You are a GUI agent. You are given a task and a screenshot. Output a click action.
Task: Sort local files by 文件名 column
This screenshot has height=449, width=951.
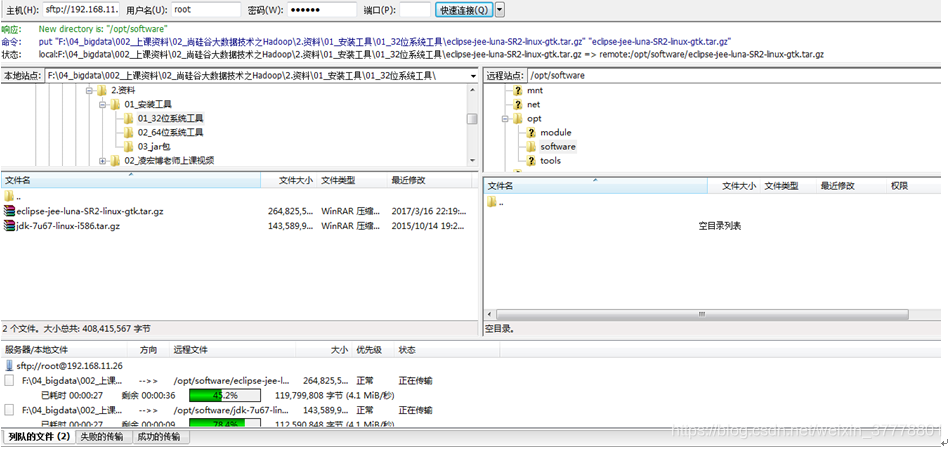[131, 180]
